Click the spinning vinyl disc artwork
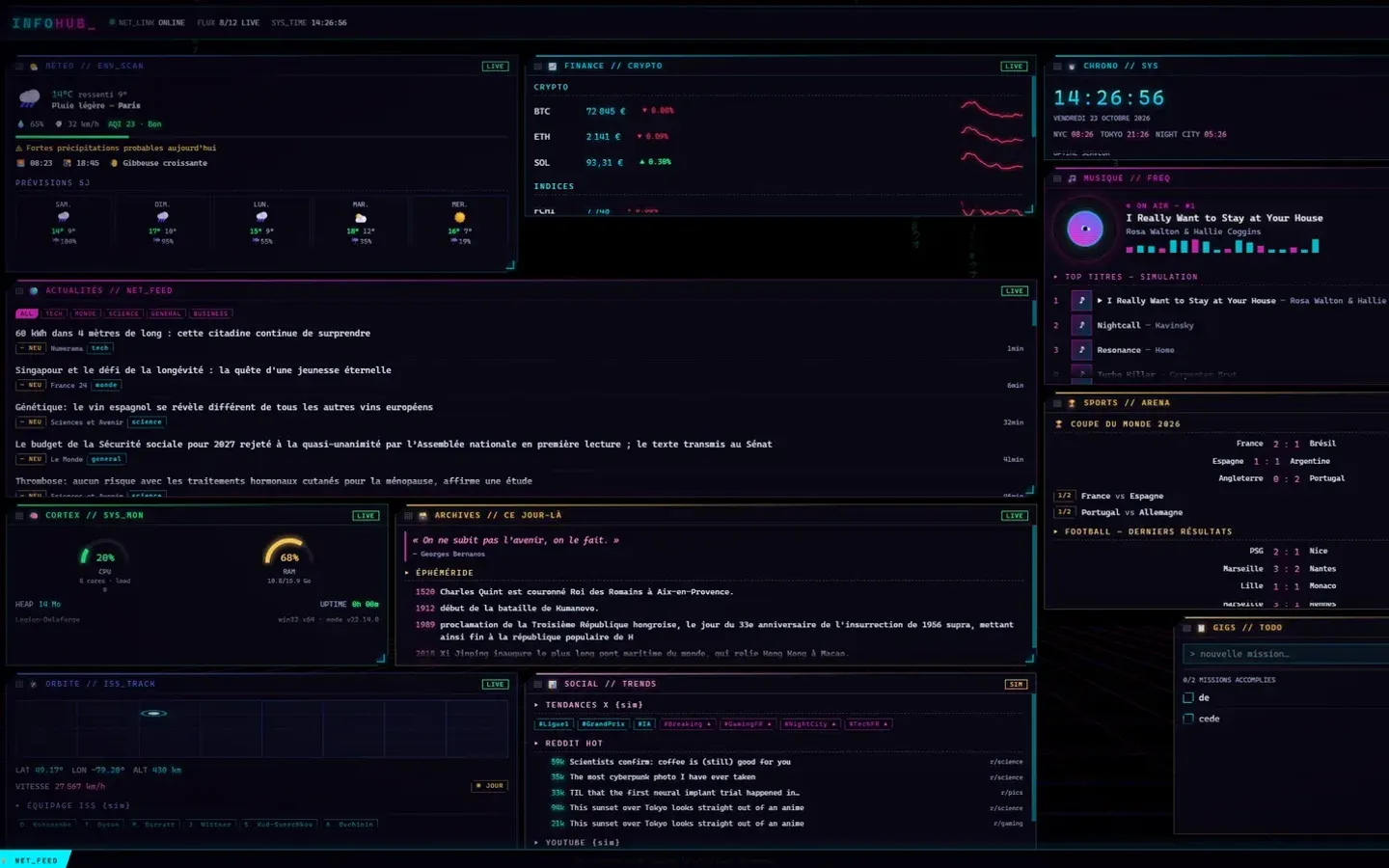This screenshot has height=868, width=1389. (x=1085, y=229)
